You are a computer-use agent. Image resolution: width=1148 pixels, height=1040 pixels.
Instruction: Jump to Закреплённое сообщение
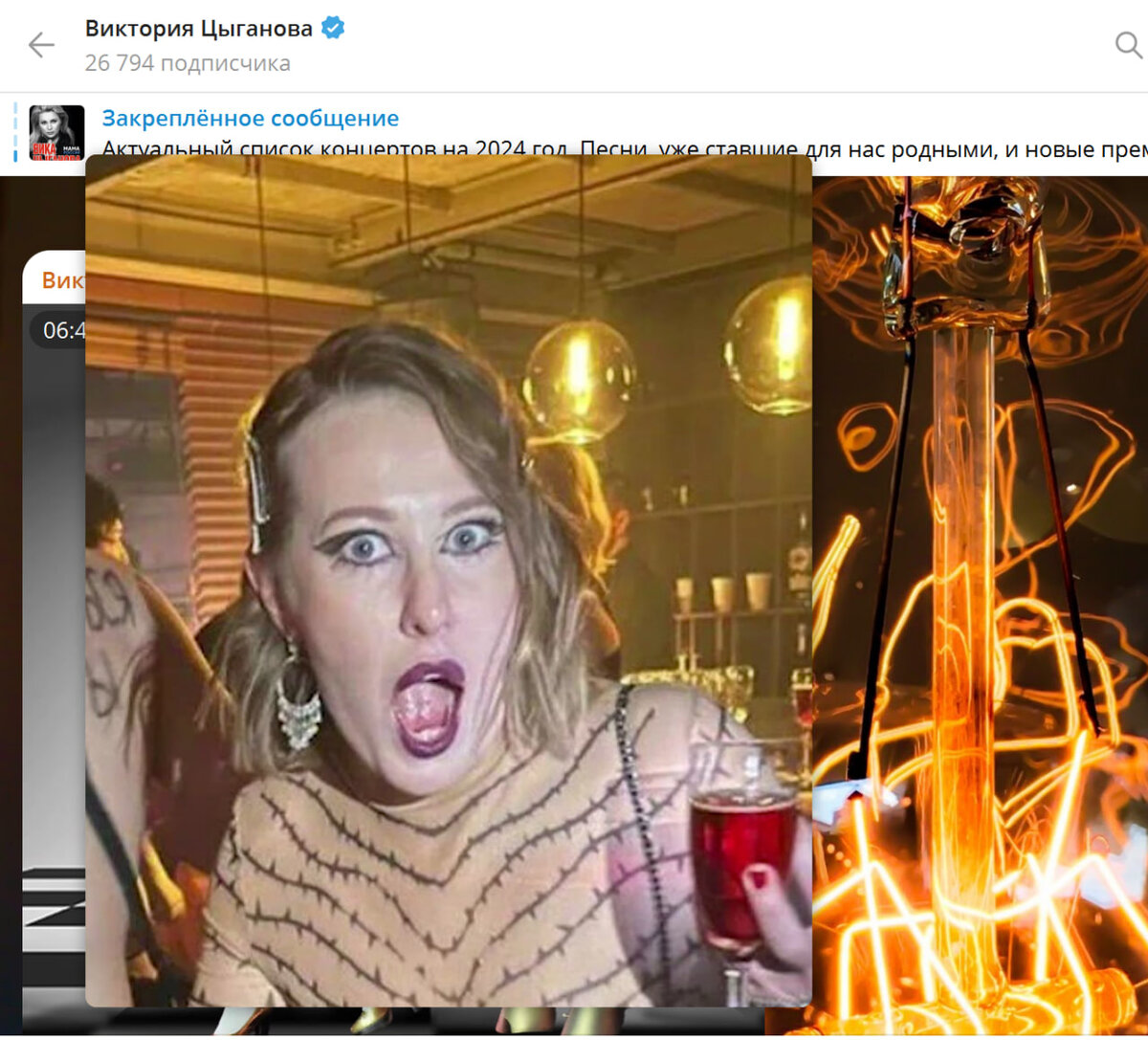[x=251, y=119]
